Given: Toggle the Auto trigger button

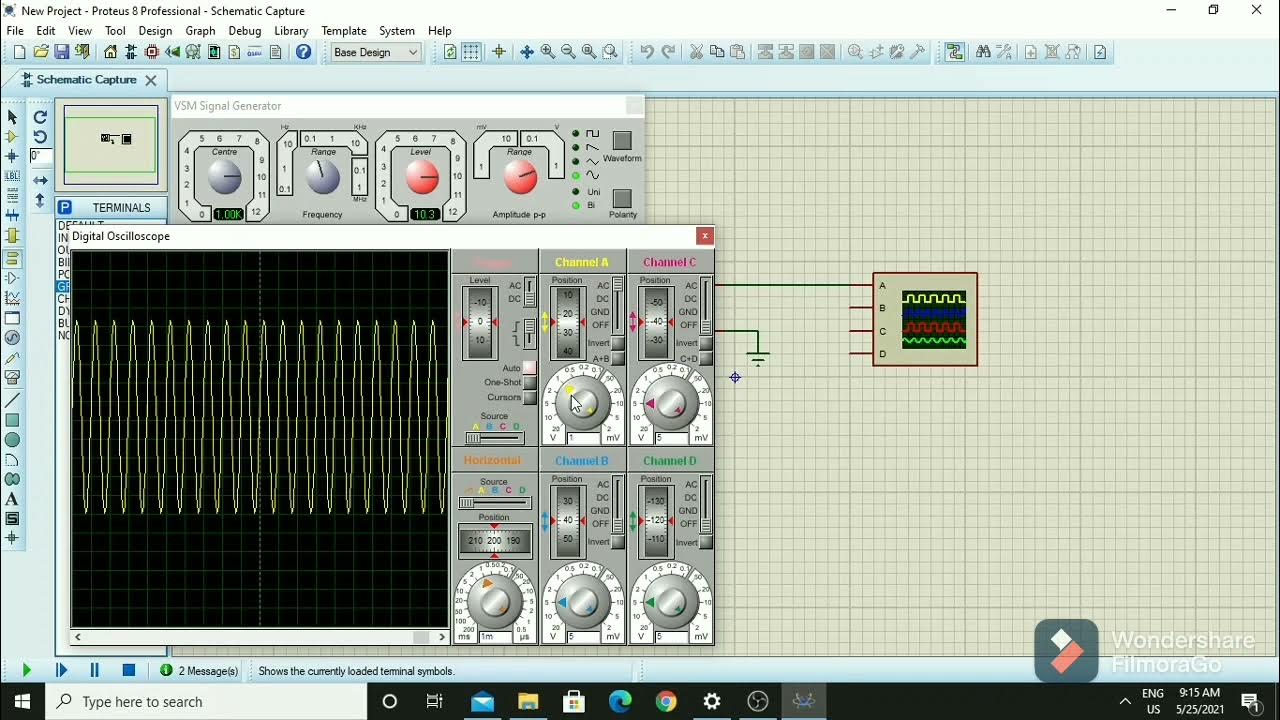Looking at the screenshot, I should pos(530,368).
